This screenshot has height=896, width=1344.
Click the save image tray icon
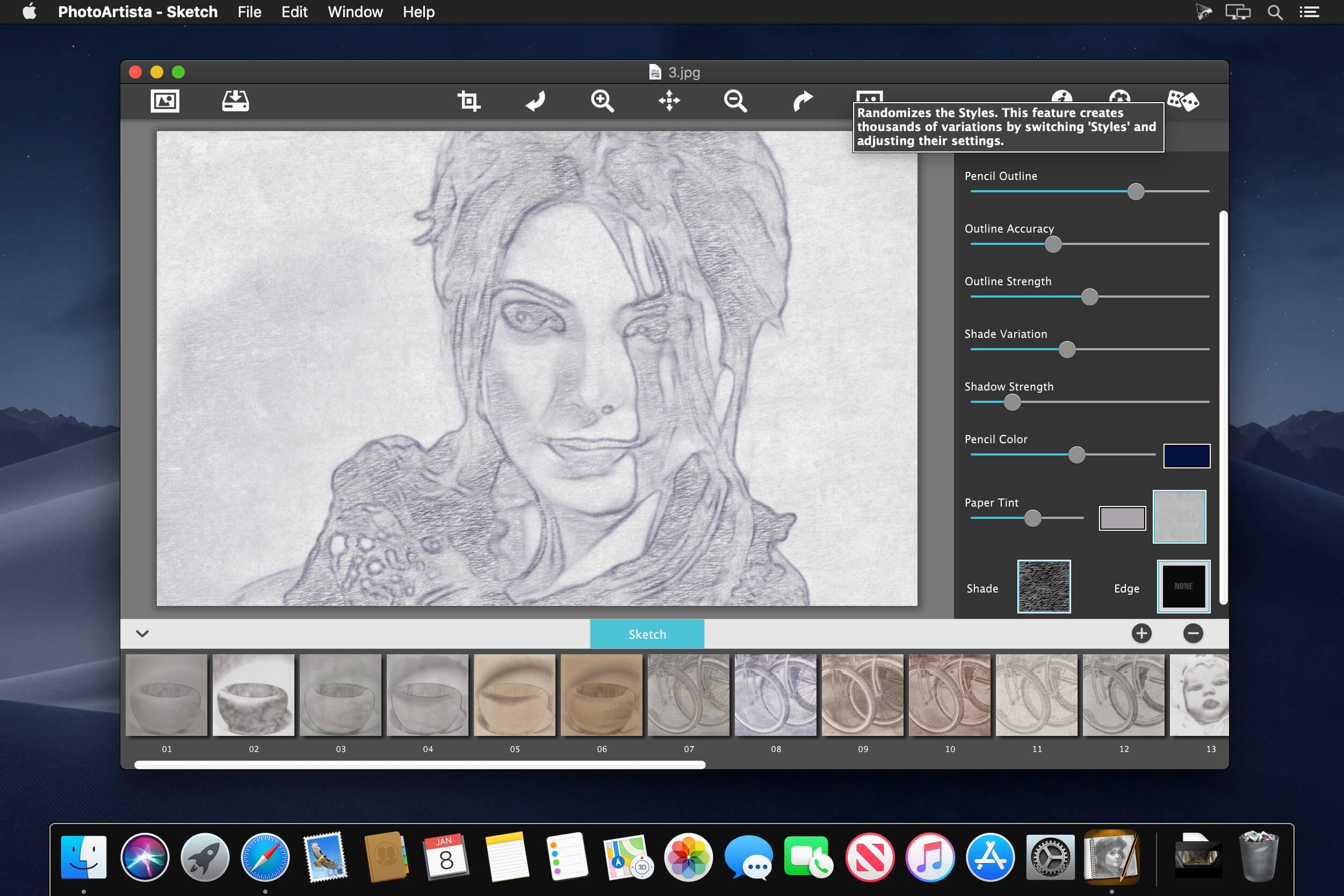pyautogui.click(x=235, y=101)
